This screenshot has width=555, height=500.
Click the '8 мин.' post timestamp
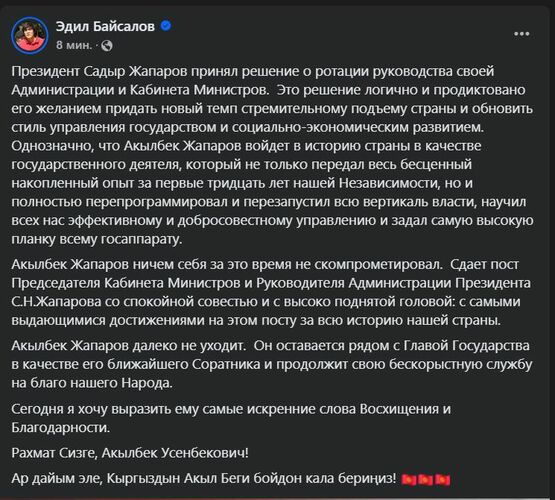pyautogui.click(x=74, y=45)
